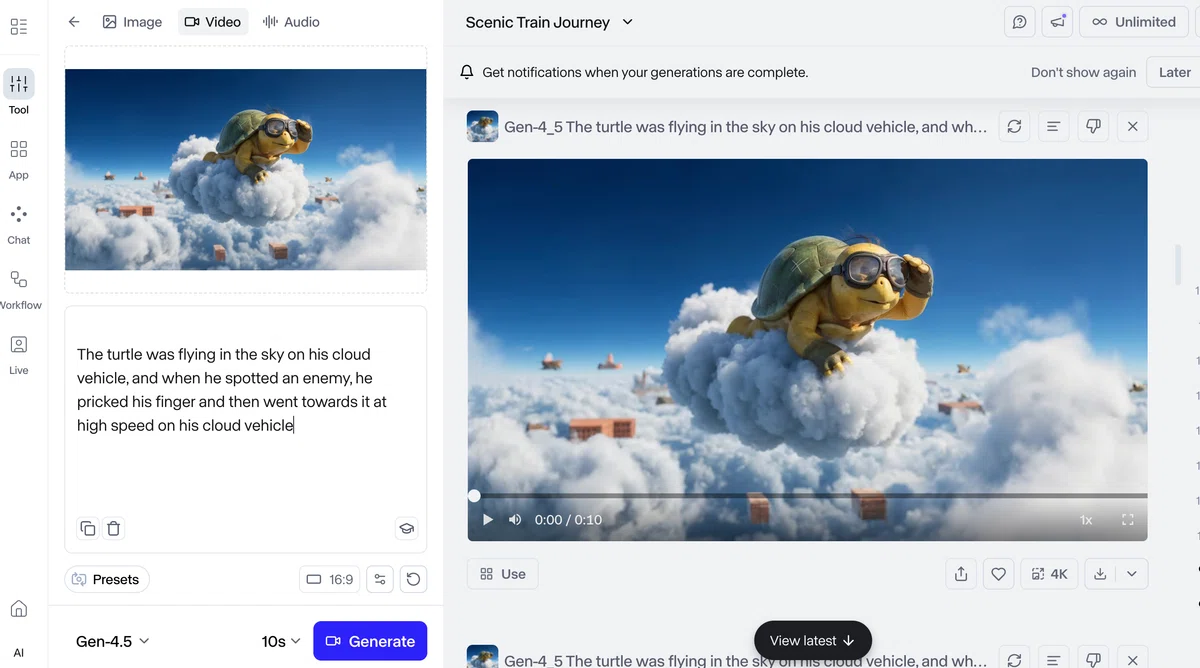Enter fullscreen on the video player
Viewport: 1200px width, 668px height.
[x=1128, y=520]
